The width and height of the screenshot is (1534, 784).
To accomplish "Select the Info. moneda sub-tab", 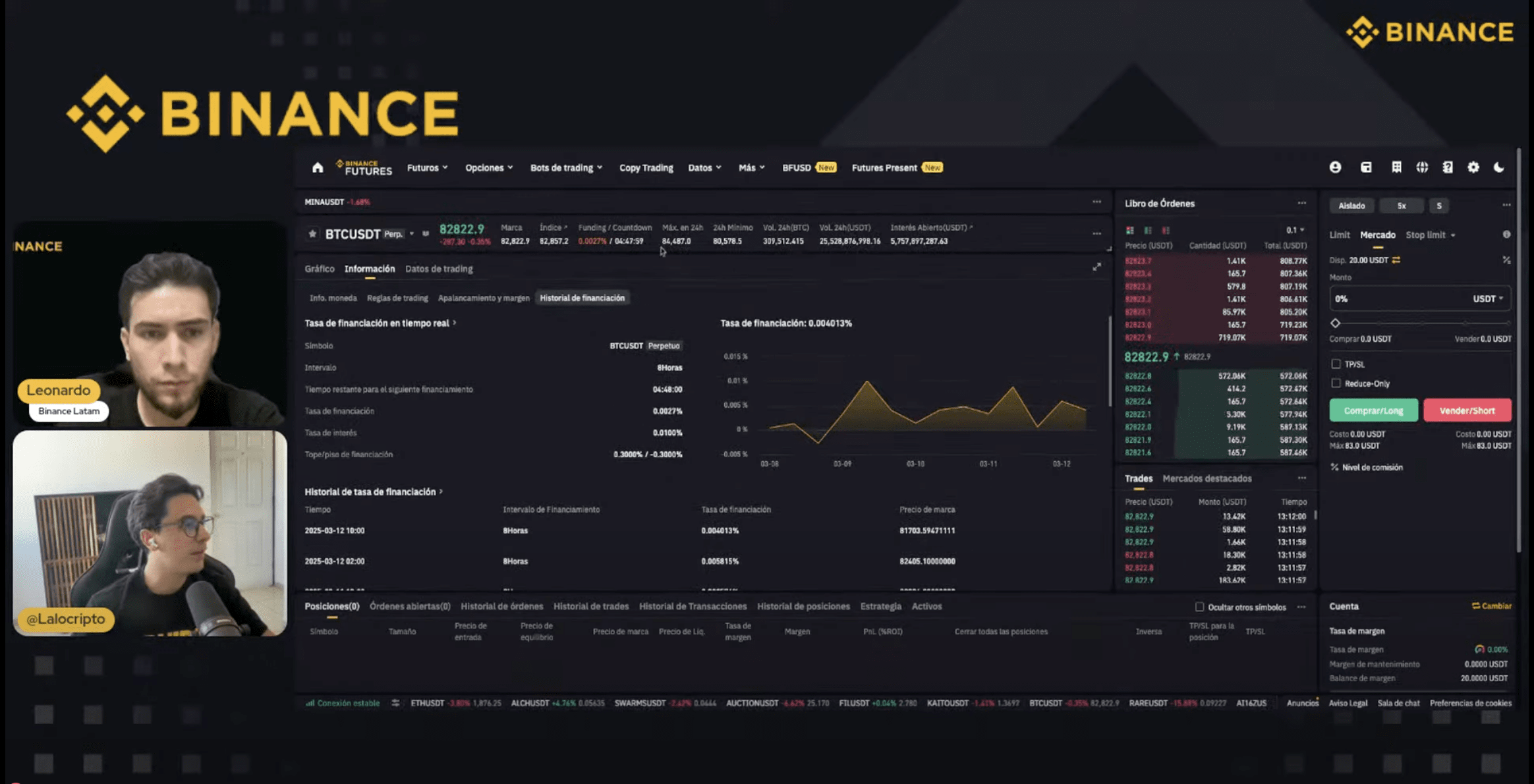I will pyautogui.click(x=333, y=298).
